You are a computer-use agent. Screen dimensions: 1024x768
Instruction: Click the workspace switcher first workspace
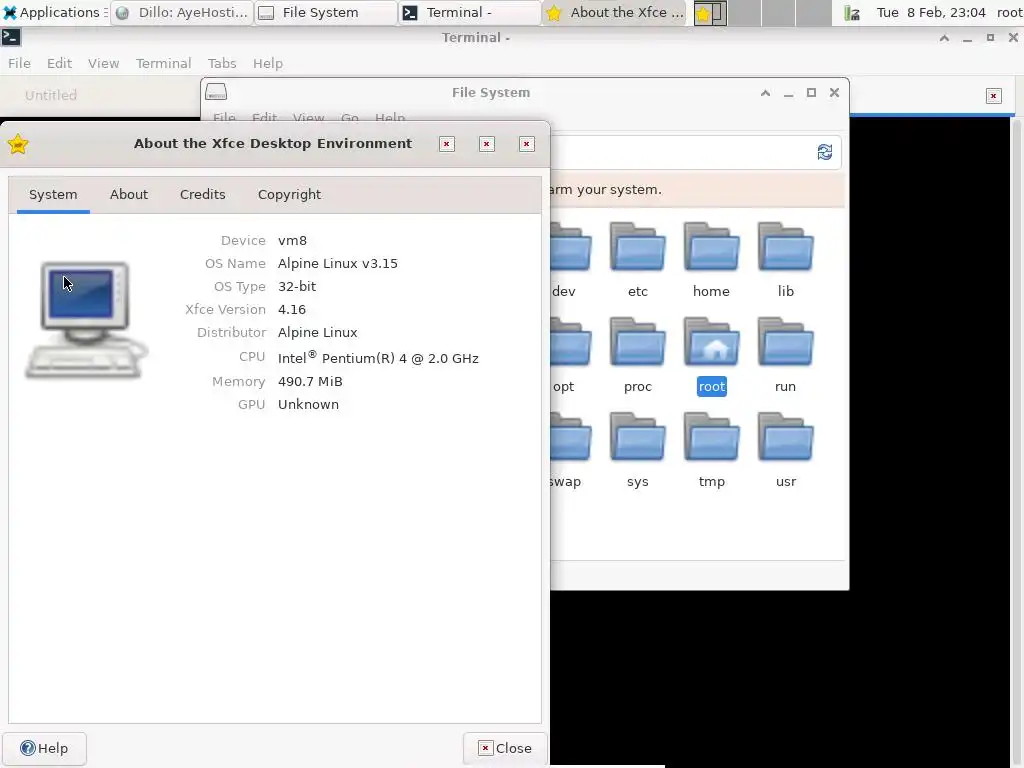710,12
